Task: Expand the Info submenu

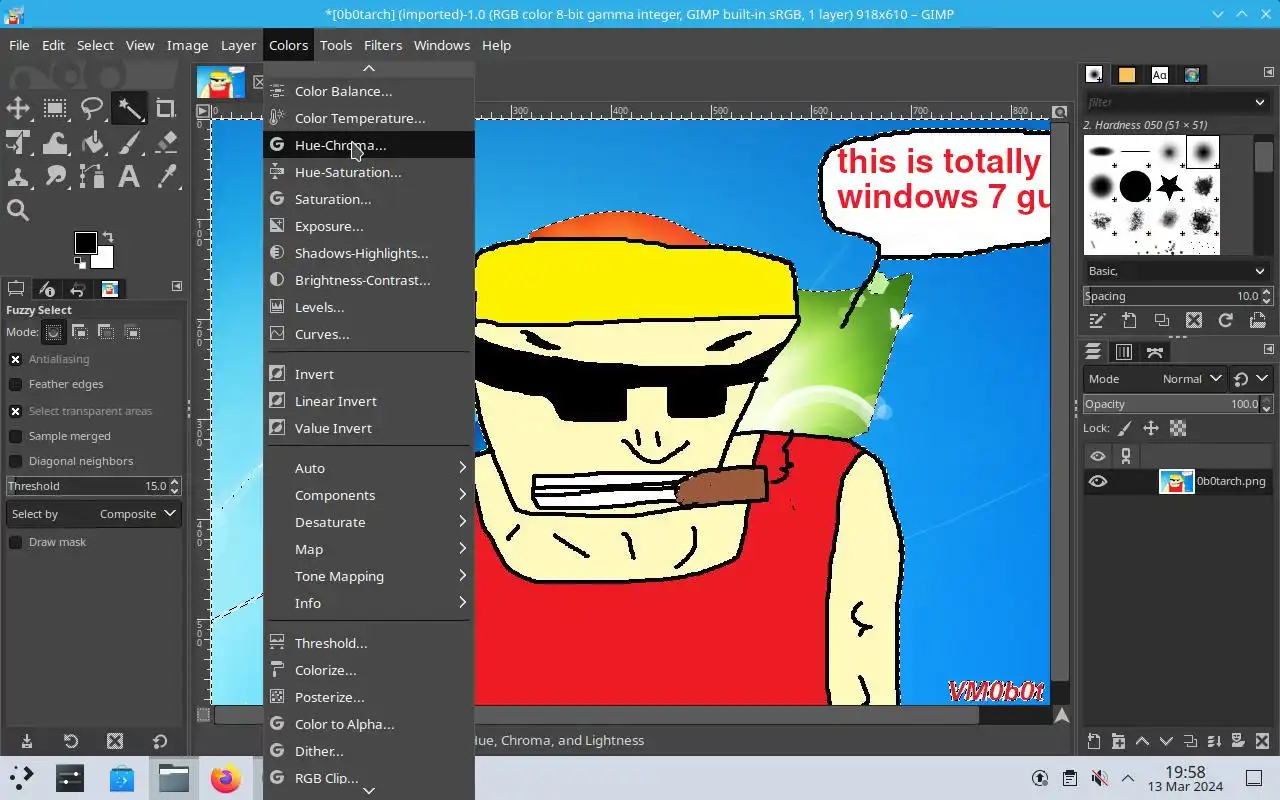Action: click(369, 603)
